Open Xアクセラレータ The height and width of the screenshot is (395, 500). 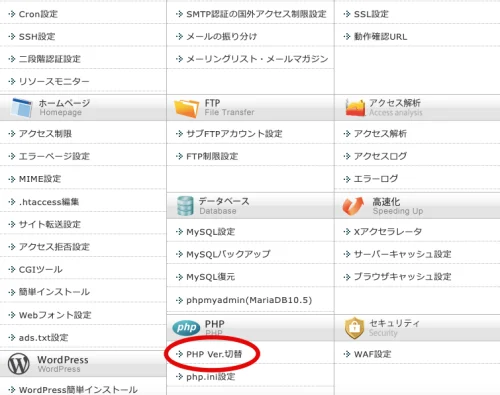click(388, 232)
